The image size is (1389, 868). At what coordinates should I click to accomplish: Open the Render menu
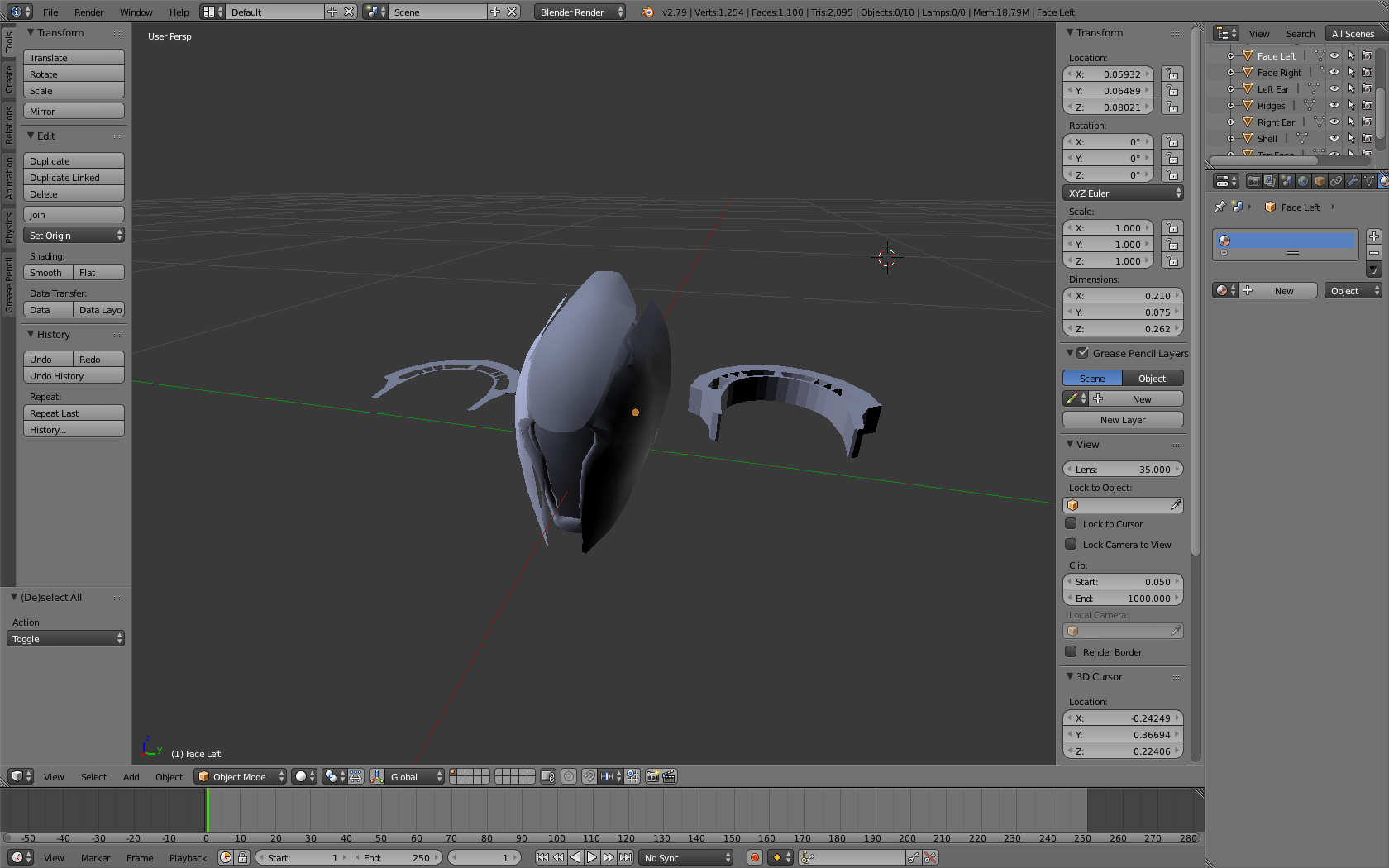(x=88, y=12)
